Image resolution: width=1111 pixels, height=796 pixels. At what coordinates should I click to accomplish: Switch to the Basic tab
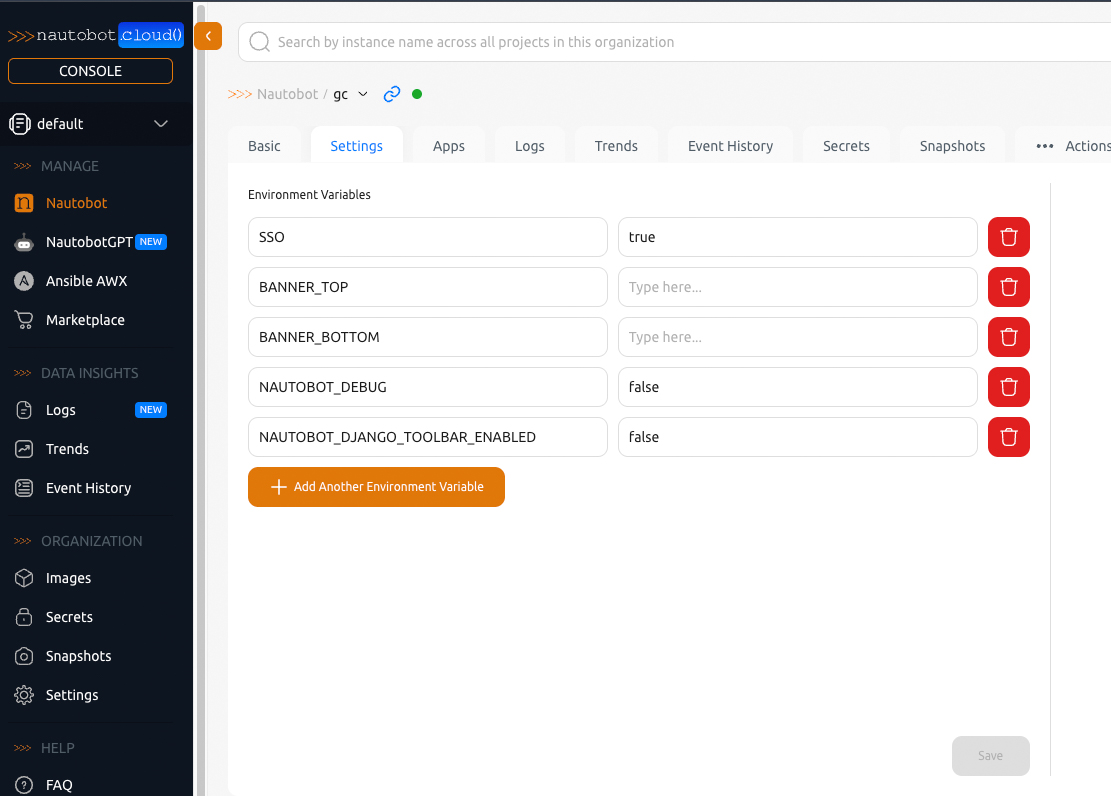pyautogui.click(x=264, y=145)
